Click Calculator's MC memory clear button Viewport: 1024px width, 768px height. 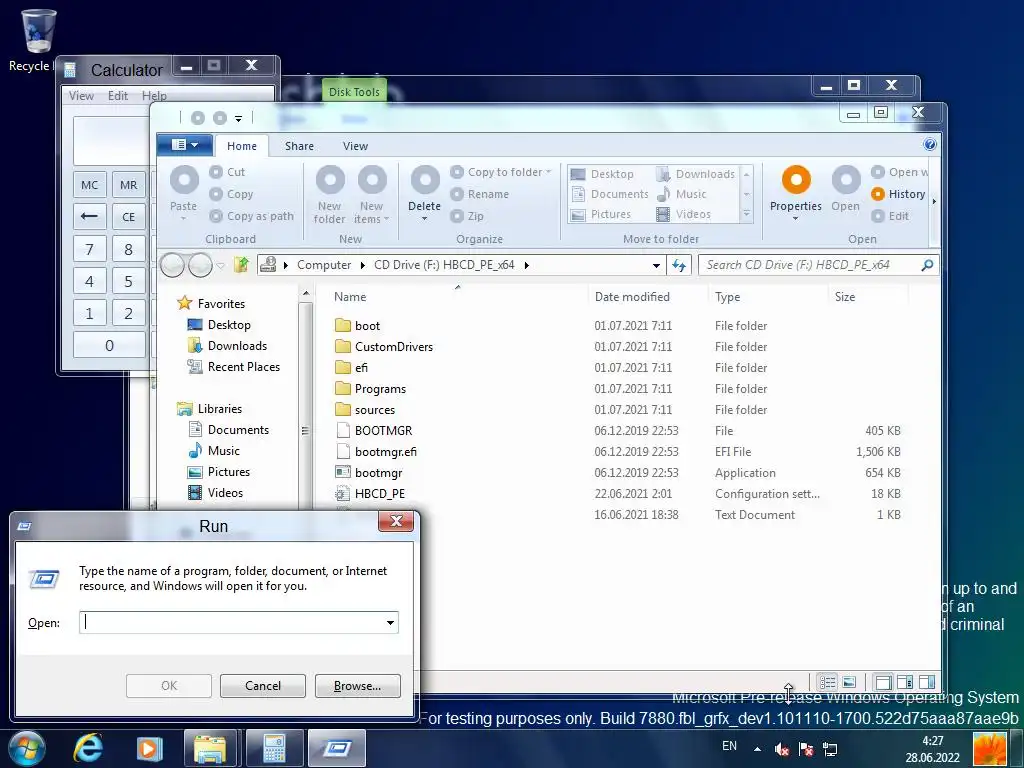[89, 185]
